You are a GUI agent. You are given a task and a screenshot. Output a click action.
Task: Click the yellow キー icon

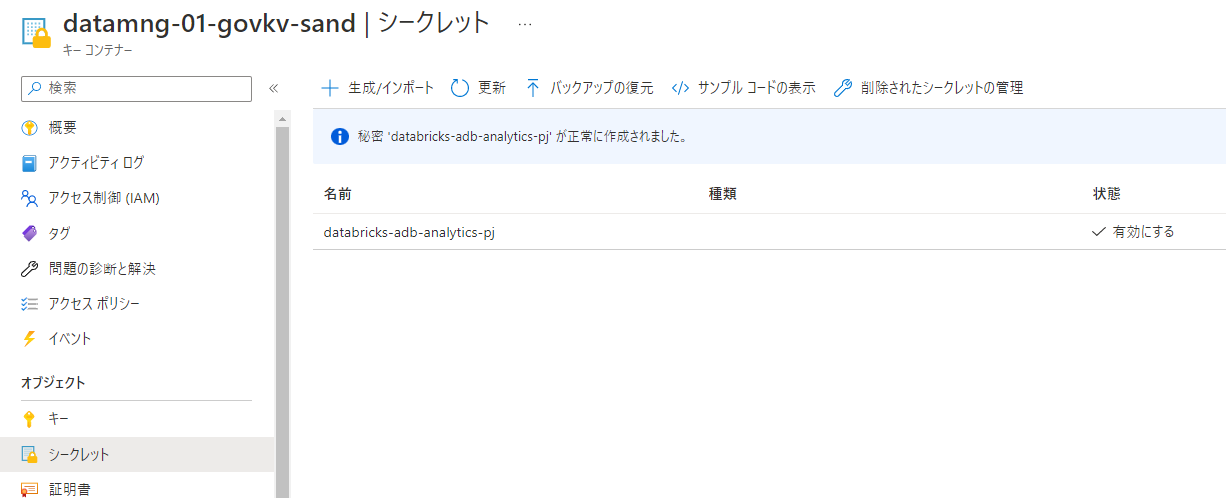coord(29,418)
